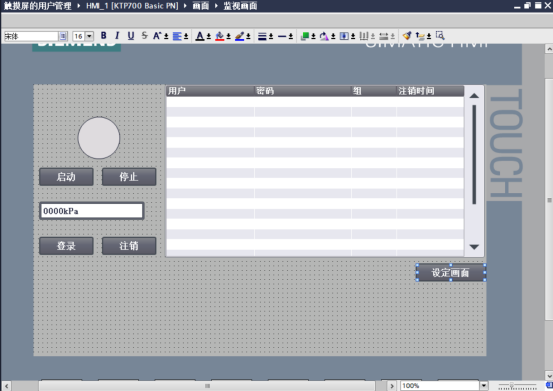
Task: Open the font size dropdown
Action: [90, 36]
